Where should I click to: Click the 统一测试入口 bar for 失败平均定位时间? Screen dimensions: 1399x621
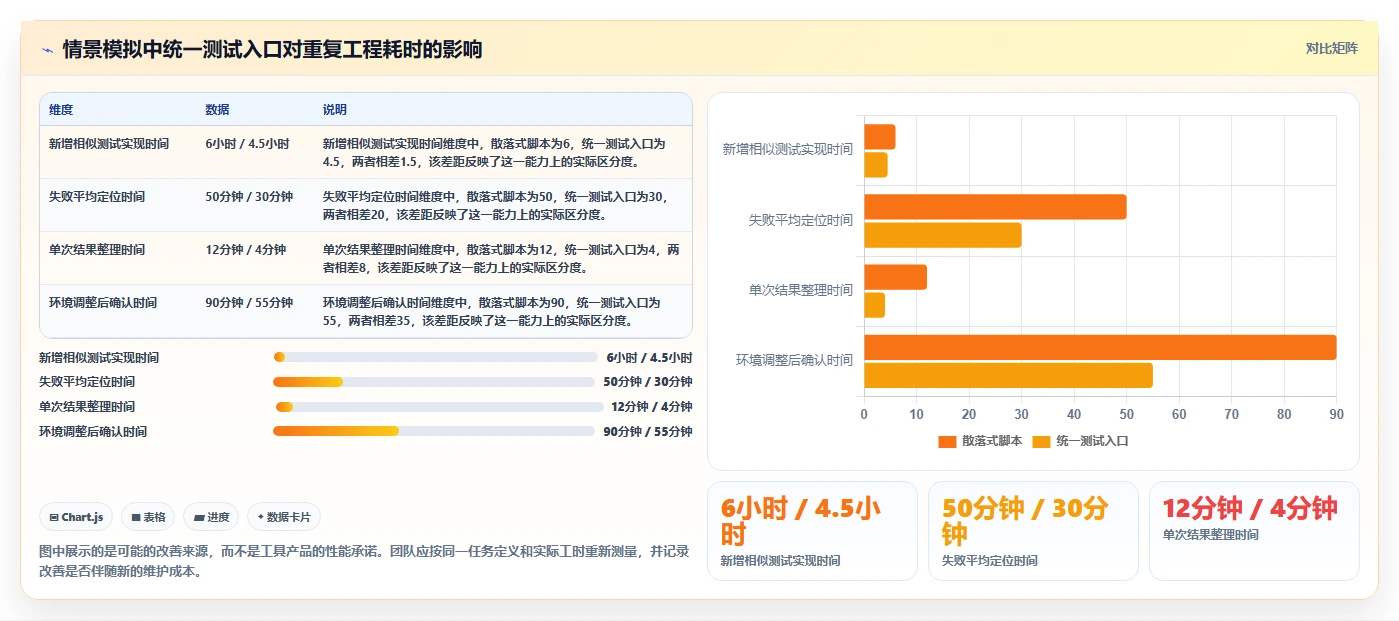(x=943, y=235)
